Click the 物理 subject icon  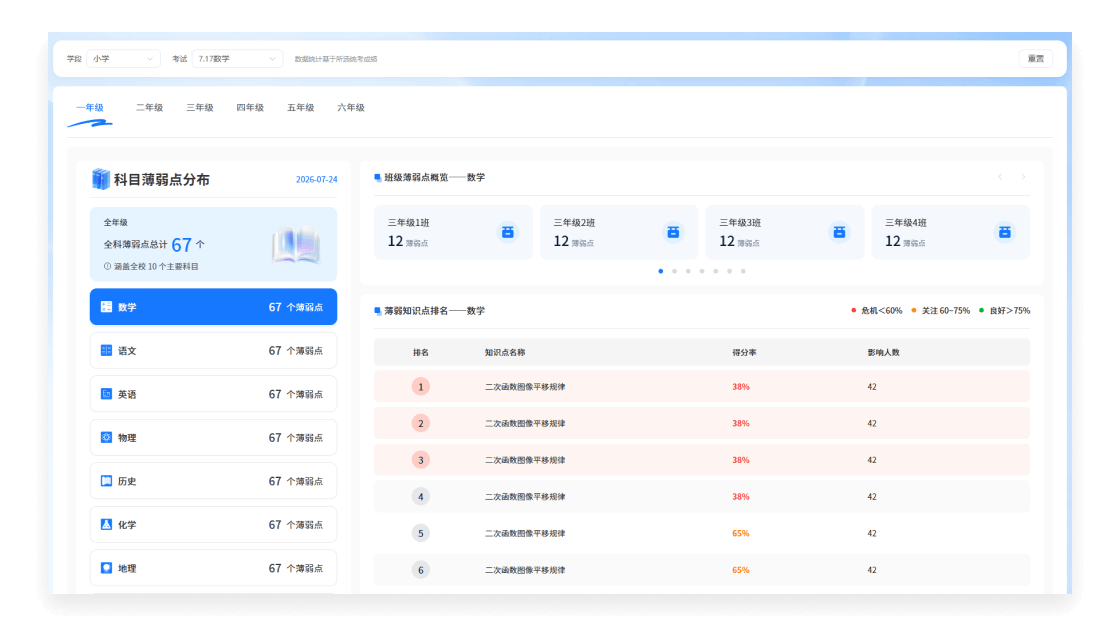point(106,438)
